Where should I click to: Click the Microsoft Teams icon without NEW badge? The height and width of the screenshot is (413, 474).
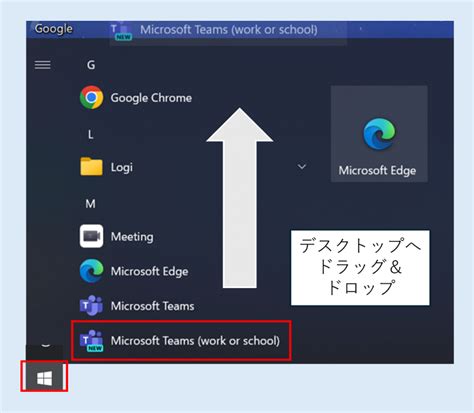[91, 305]
